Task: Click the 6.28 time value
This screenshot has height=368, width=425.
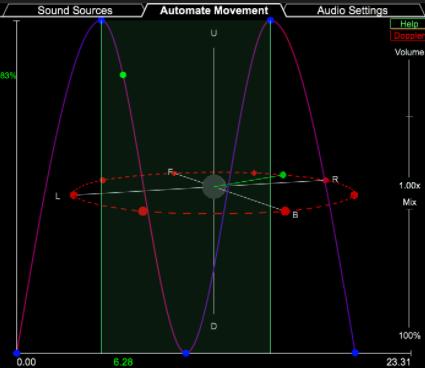Action: [x=123, y=362]
